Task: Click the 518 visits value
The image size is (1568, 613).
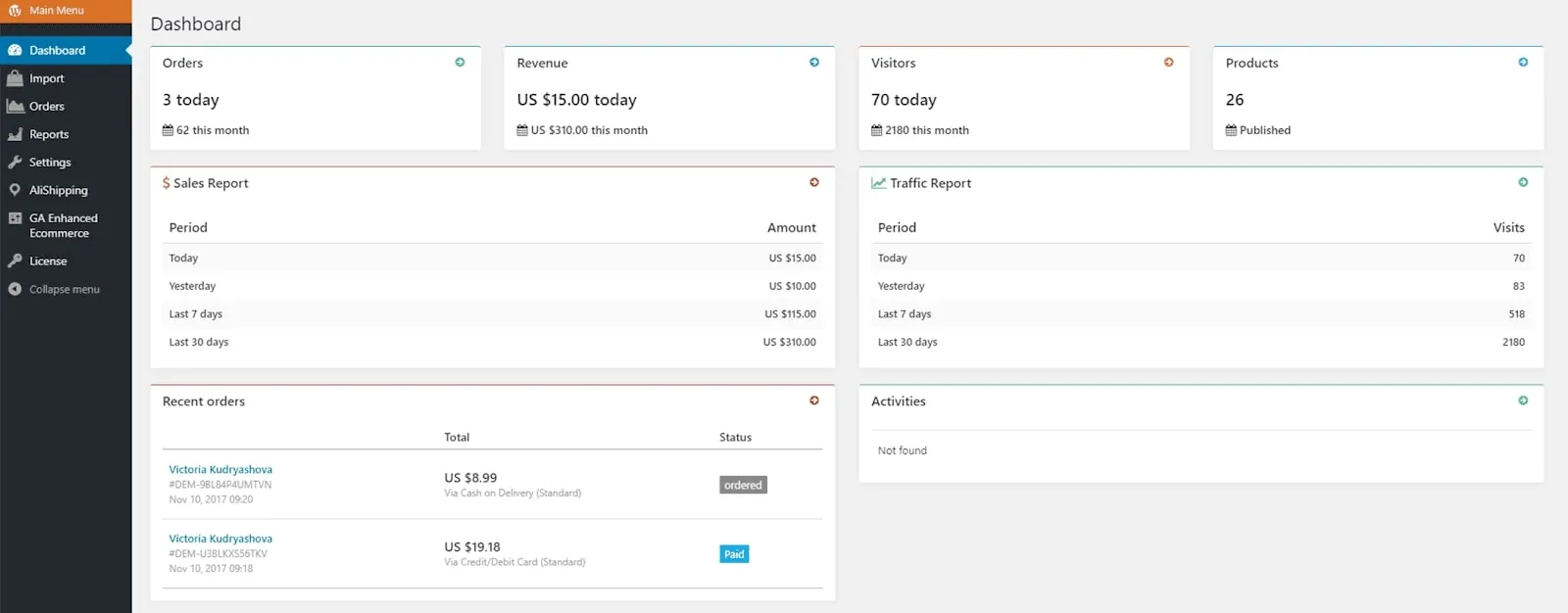Action: [1517, 314]
